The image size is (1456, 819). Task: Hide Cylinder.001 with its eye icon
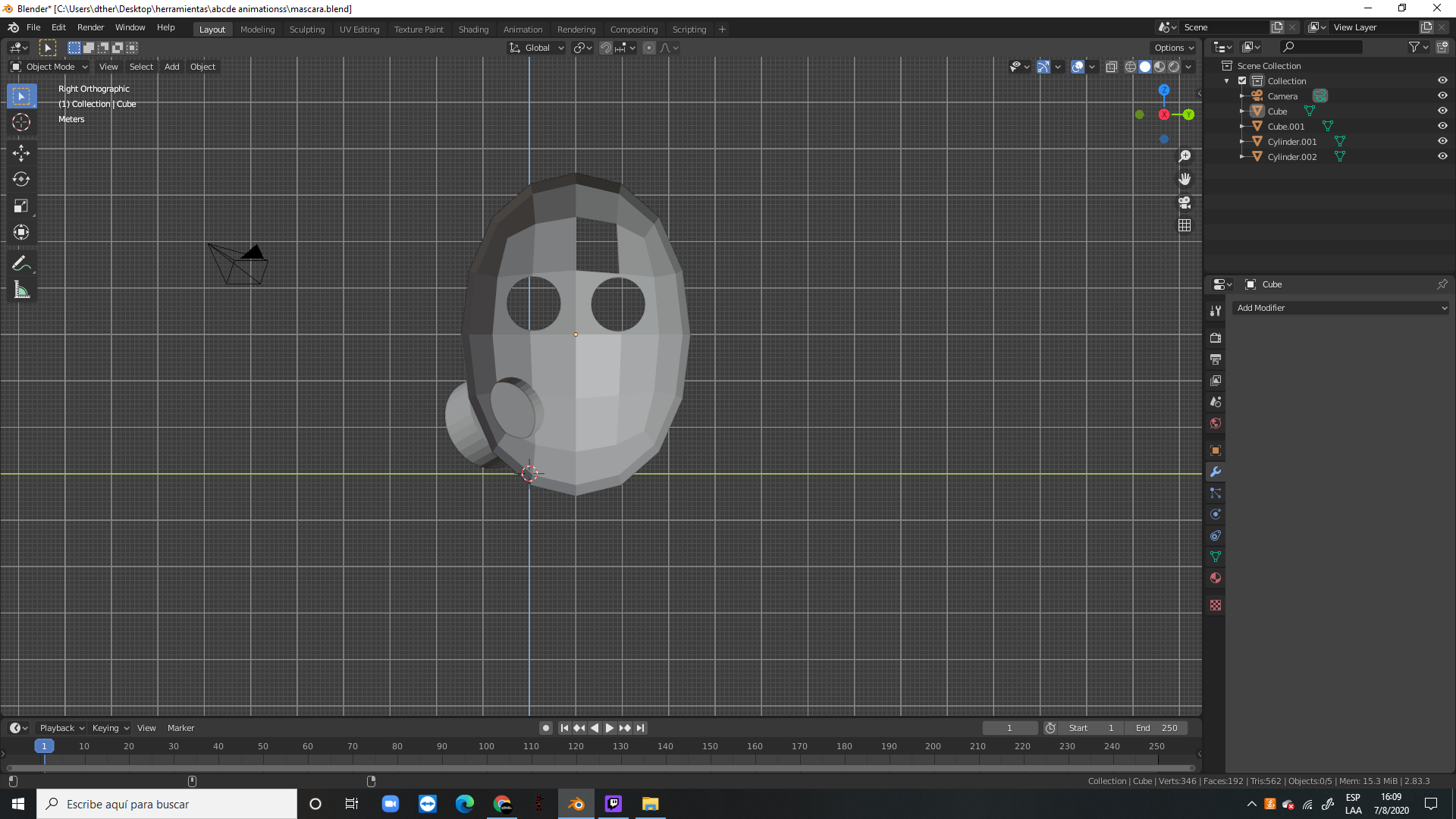coord(1442,141)
